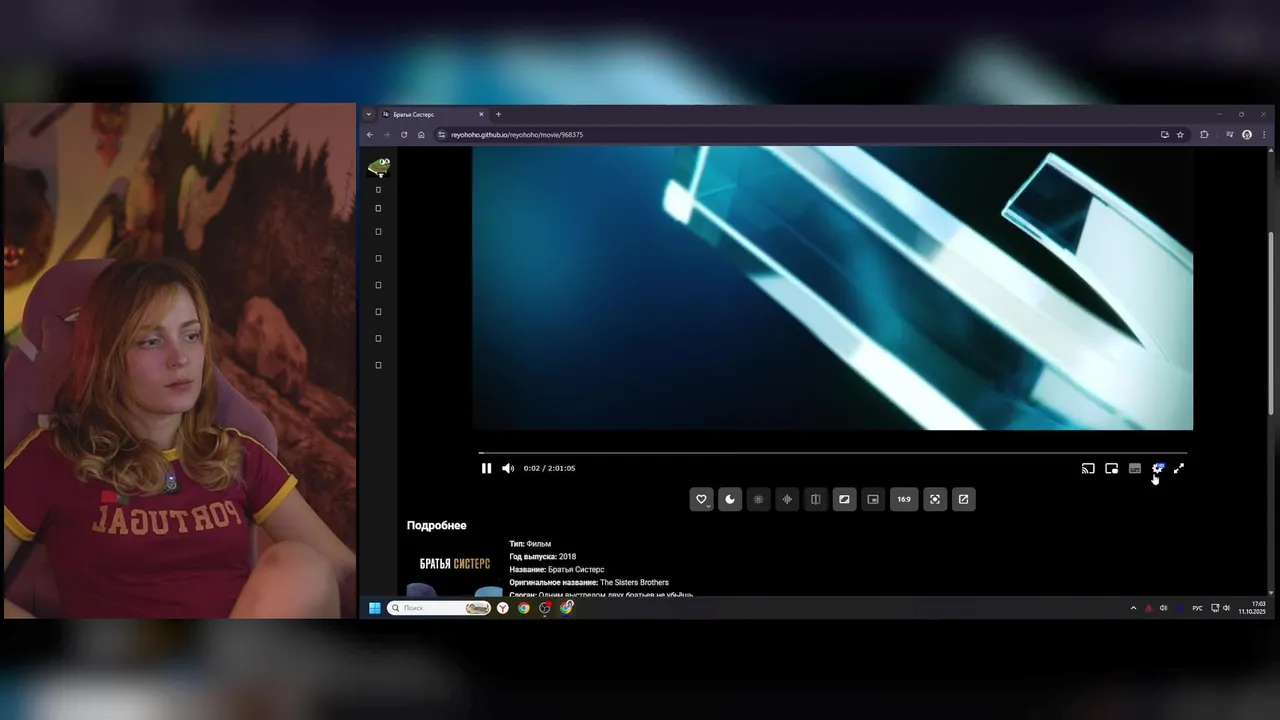Toggle the audio waveform button
The width and height of the screenshot is (1280, 720).
click(x=787, y=499)
